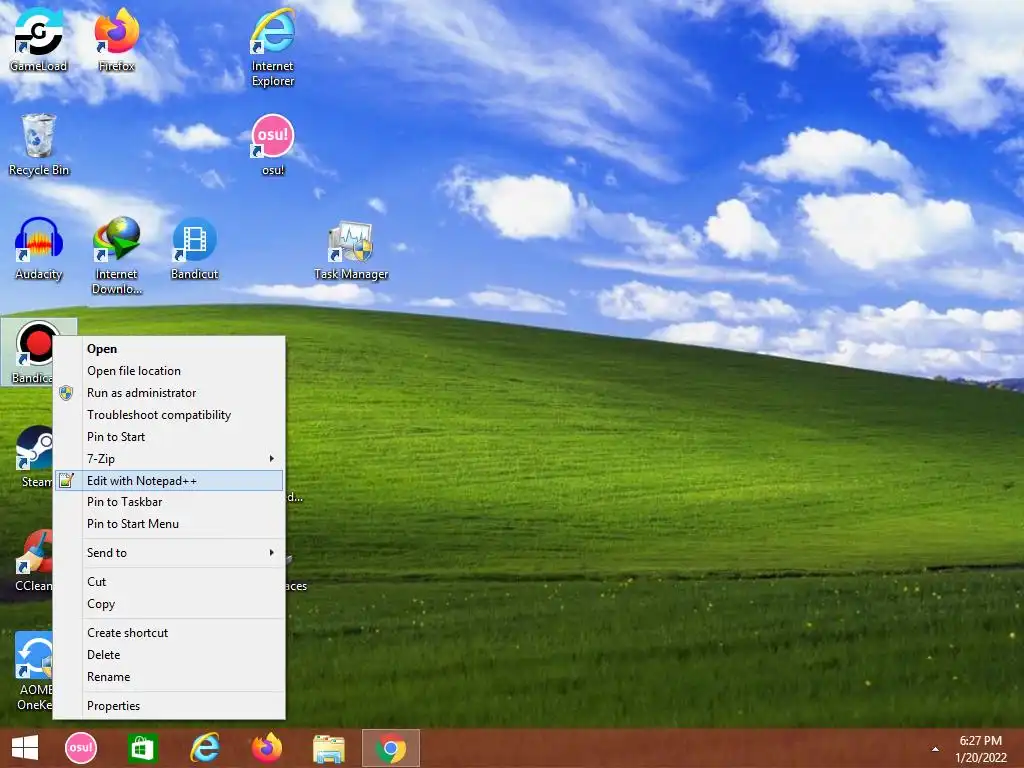Select the Audacity desktop icon

point(39,249)
